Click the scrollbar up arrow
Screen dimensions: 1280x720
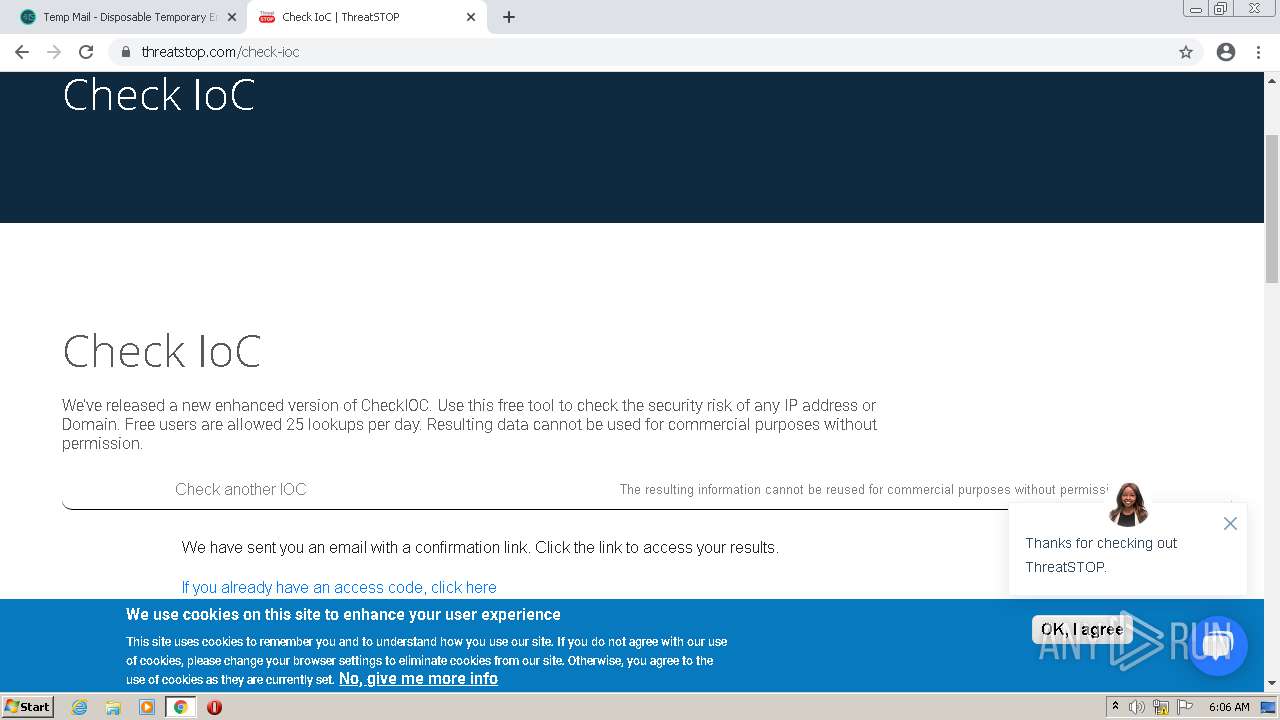[1272, 79]
